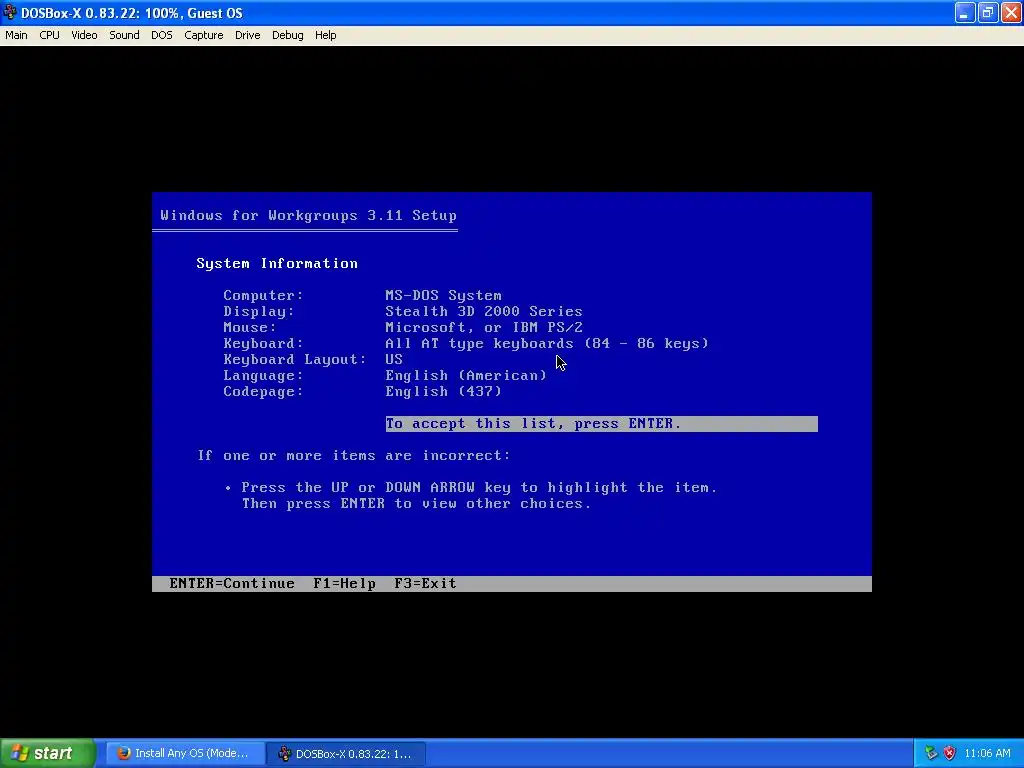Click the 'Keyboard Layout:' label

295,359
